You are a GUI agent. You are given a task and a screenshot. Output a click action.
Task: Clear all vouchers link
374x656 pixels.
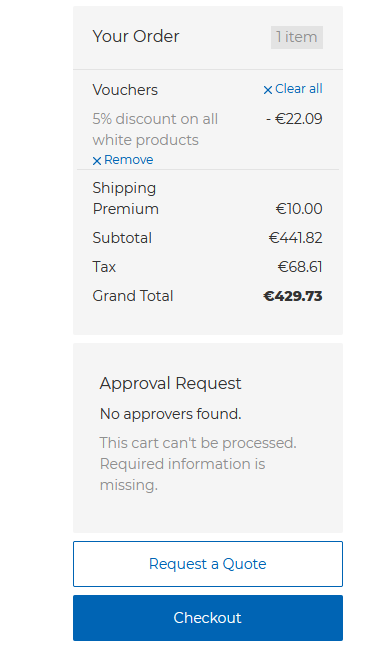point(293,89)
